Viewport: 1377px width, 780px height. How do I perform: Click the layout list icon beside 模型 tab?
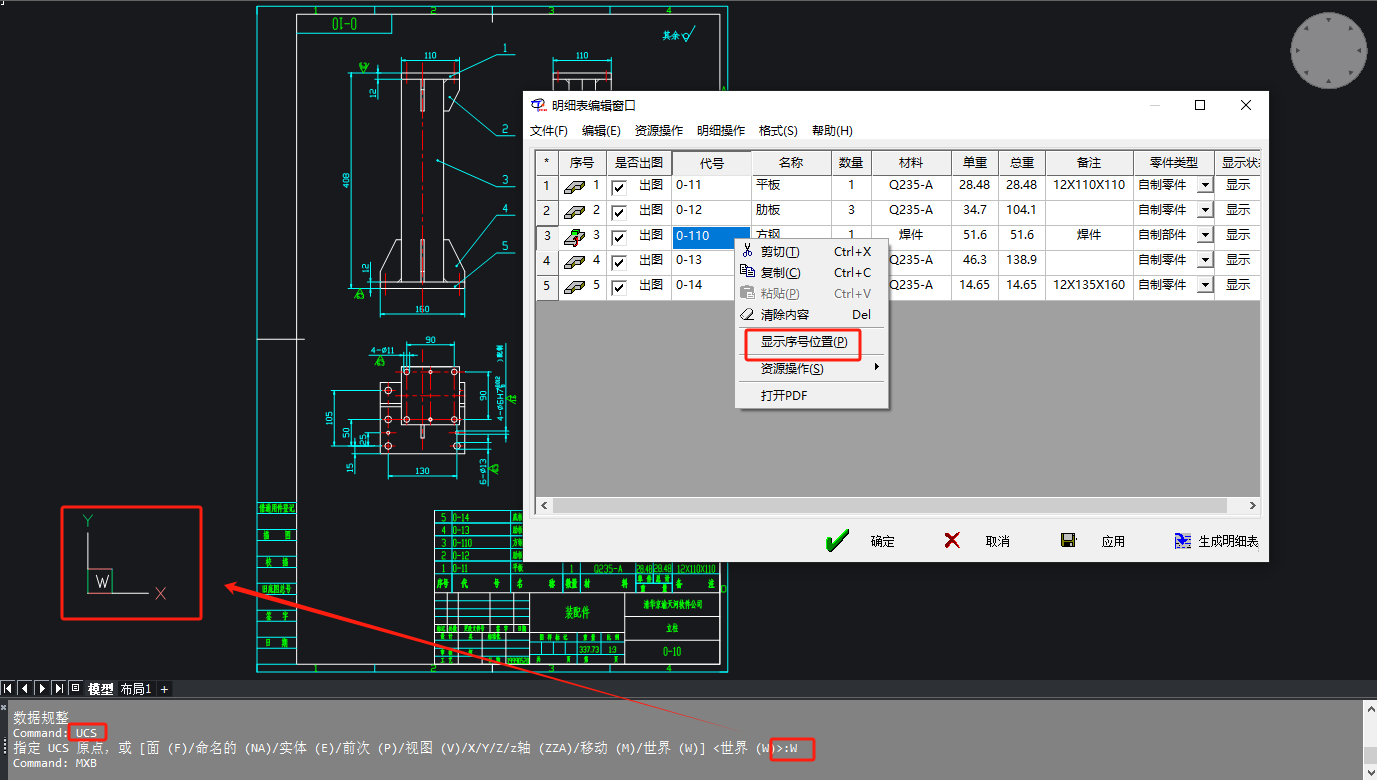click(x=75, y=688)
